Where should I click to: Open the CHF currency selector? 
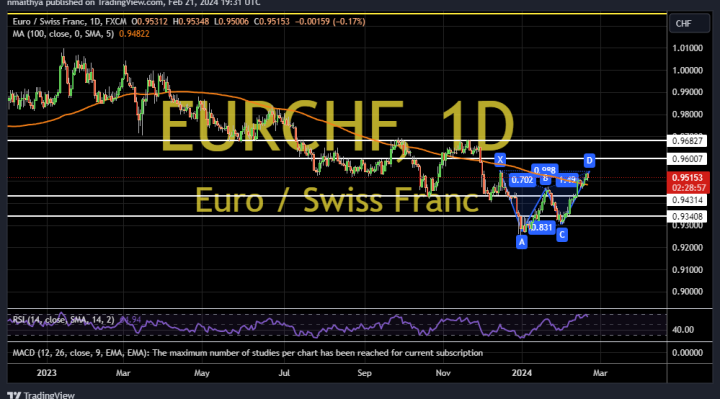click(x=684, y=24)
